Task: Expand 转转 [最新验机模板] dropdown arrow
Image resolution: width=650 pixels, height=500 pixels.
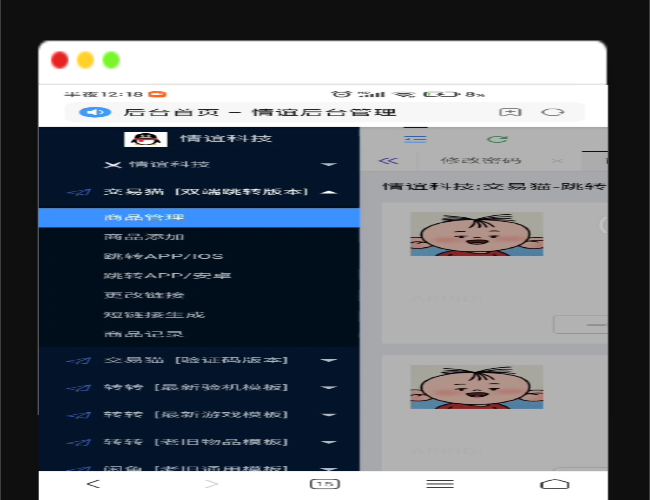Action: coord(329,388)
